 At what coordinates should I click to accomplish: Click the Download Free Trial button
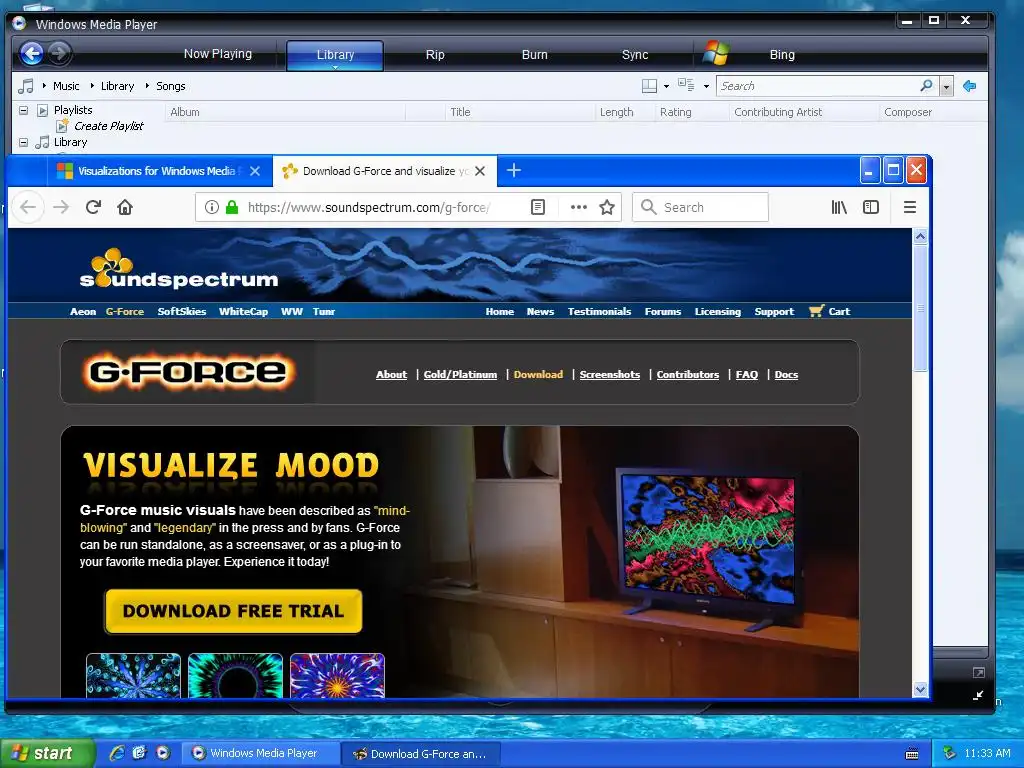(x=233, y=611)
